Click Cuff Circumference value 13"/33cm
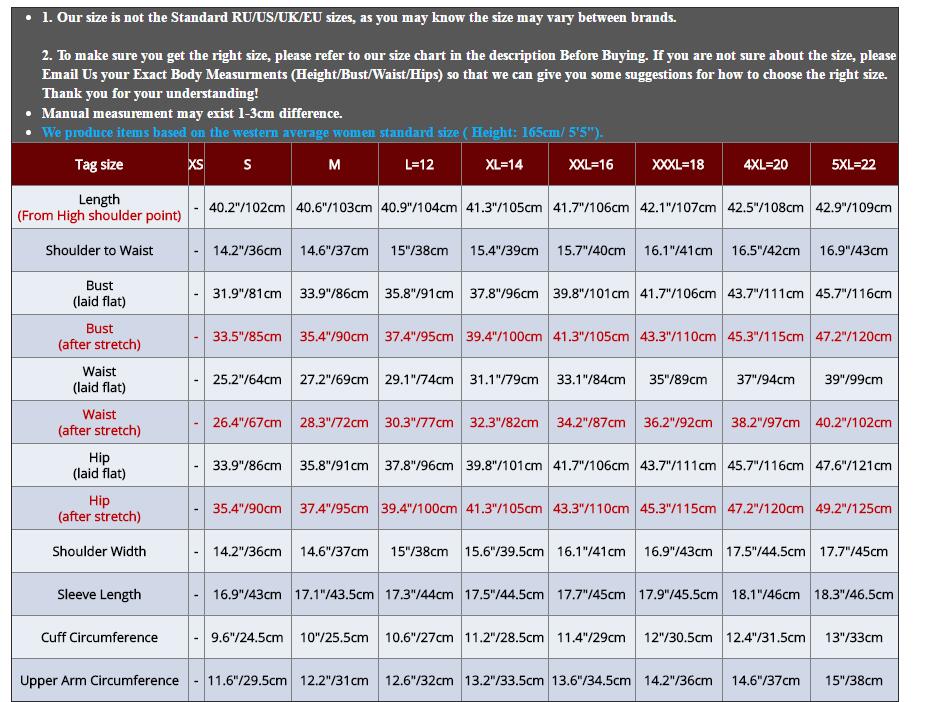Viewport: 935px width, 702px height. [853, 638]
